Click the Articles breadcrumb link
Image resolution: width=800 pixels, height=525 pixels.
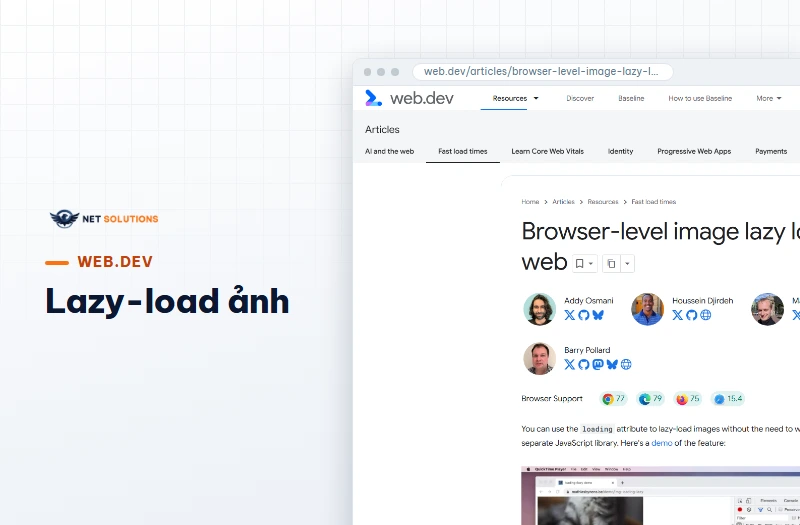click(x=563, y=202)
